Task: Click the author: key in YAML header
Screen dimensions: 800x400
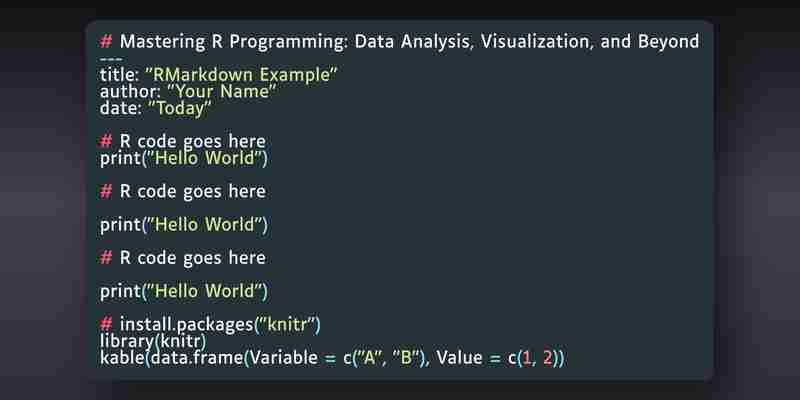Action: point(130,92)
